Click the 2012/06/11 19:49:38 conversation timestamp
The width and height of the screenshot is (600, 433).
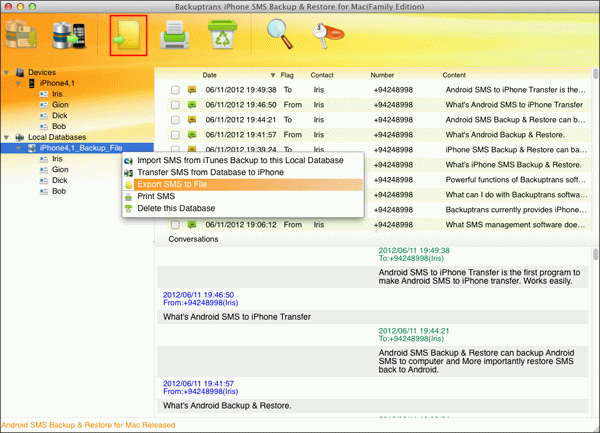[414, 251]
